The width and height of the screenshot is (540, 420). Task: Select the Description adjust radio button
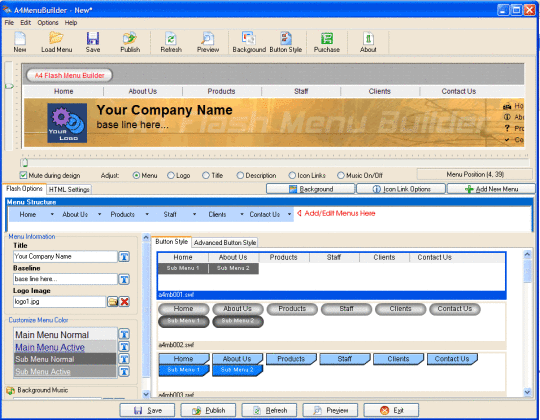pyautogui.click(x=240, y=176)
